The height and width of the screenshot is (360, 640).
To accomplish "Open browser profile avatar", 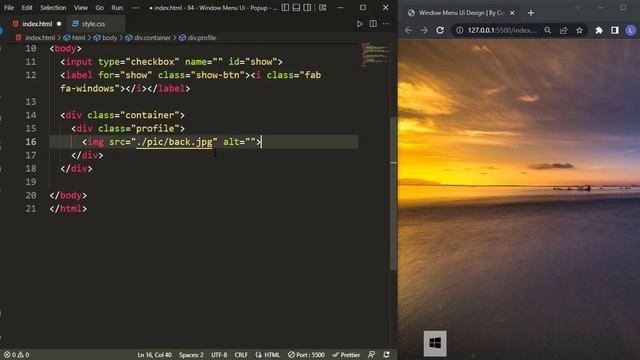I will point(631,30).
